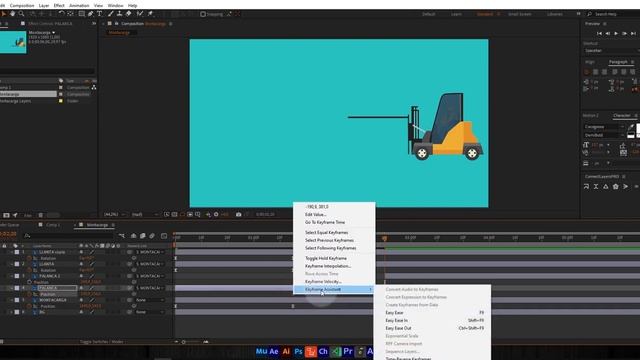The image size is (640, 360).
Task: Switch to the Paragraph panel tab
Action: tap(618, 62)
